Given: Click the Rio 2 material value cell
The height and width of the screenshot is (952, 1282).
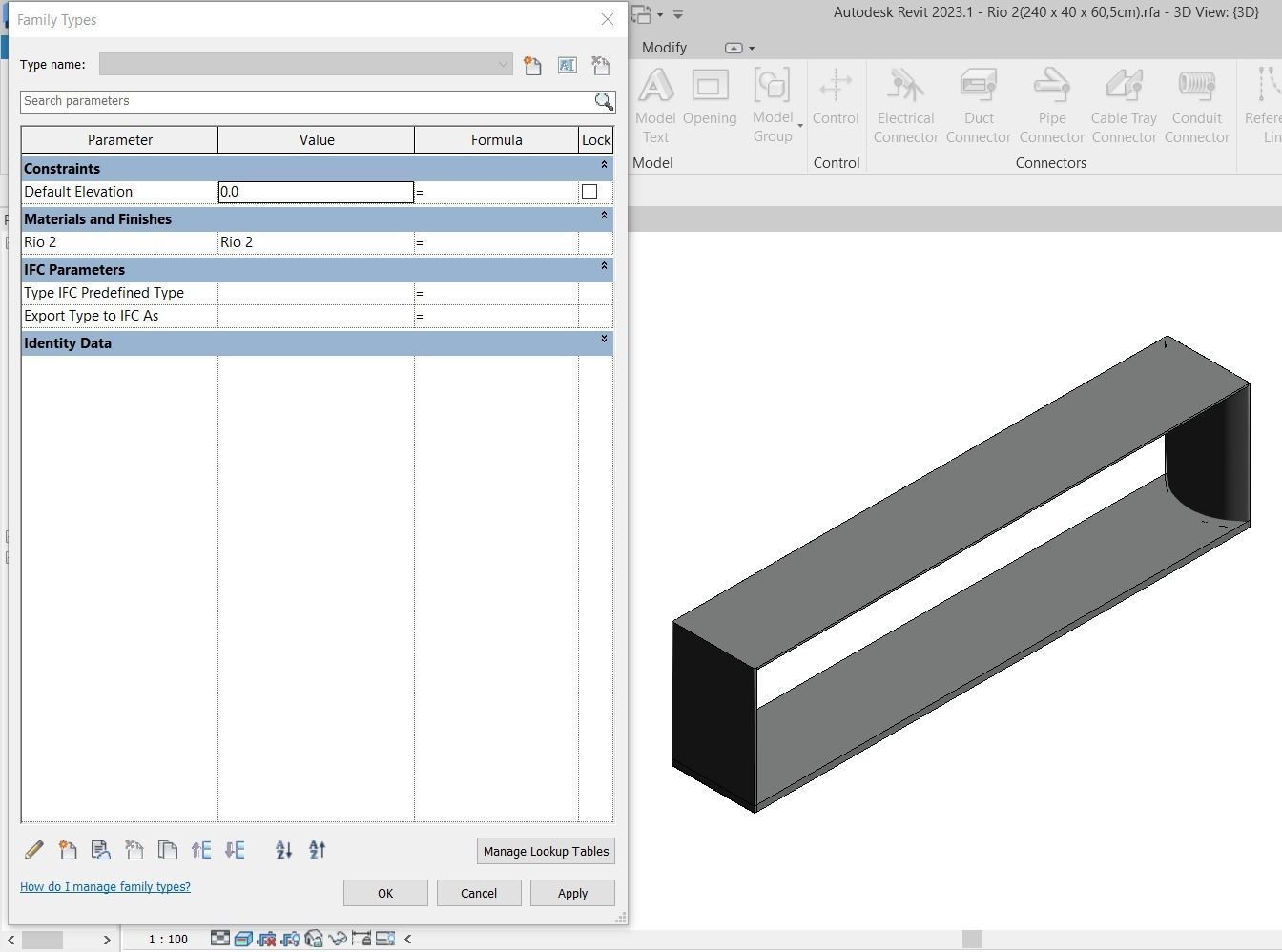Looking at the screenshot, I should (316, 242).
